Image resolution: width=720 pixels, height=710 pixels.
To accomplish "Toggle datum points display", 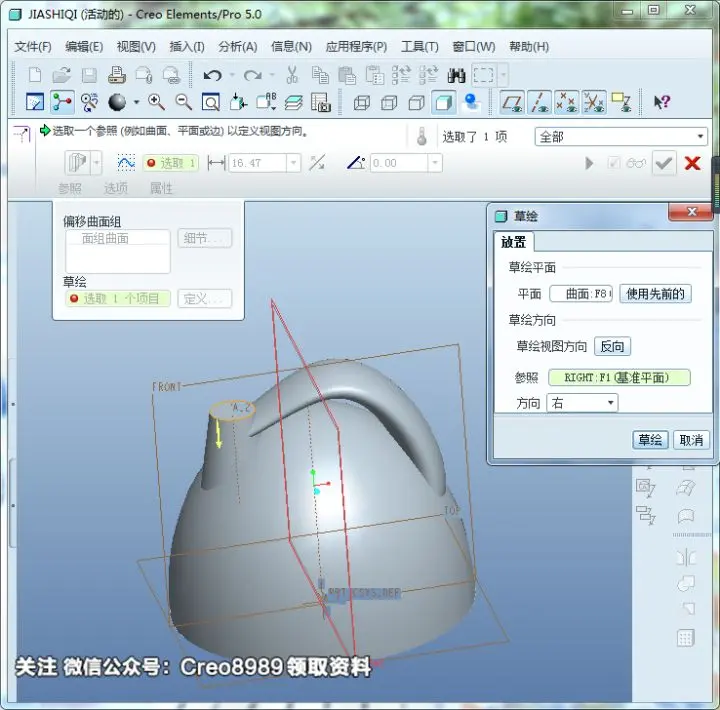I will click(567, 102).
